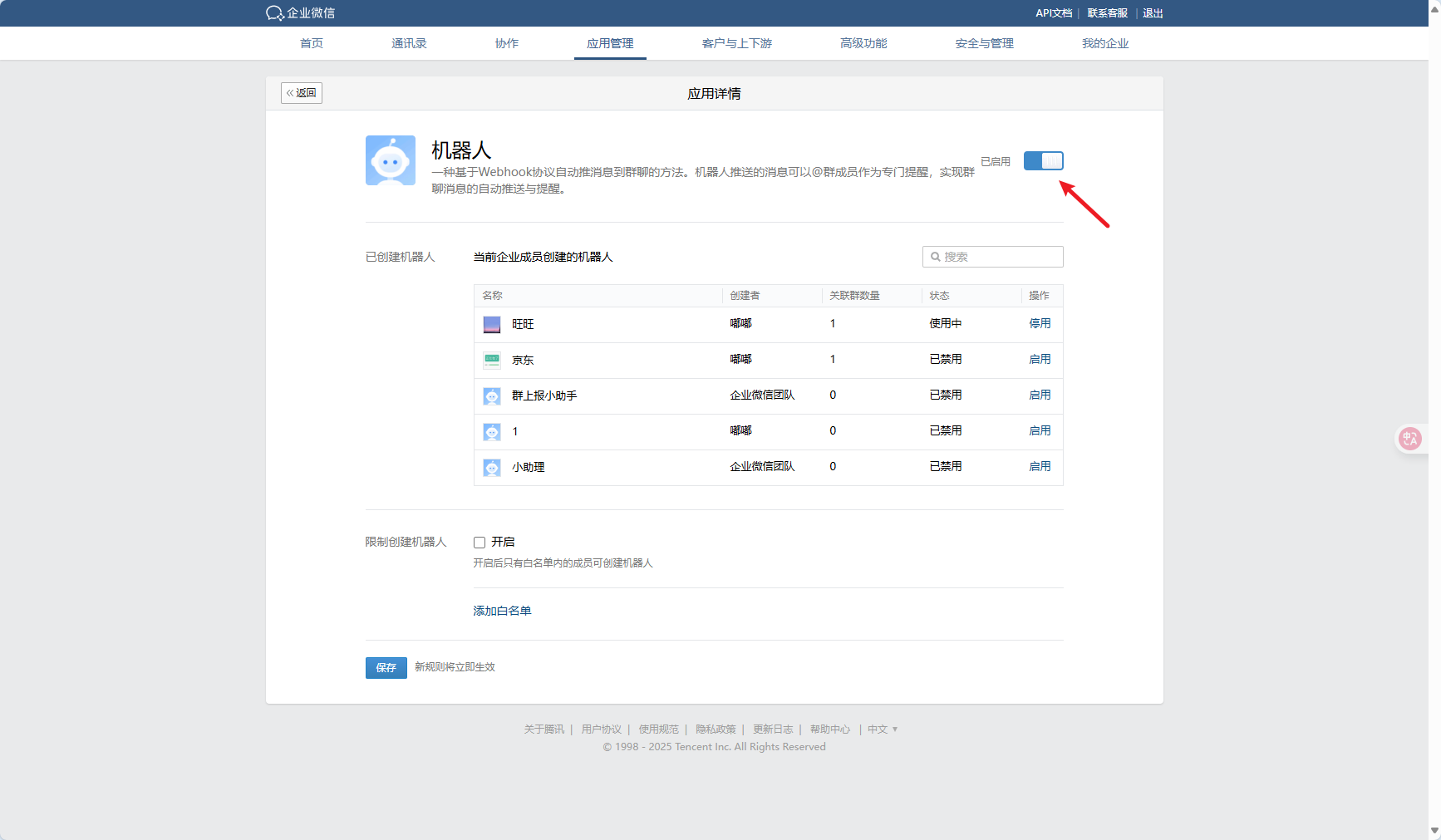Open the 中文 language dropdown in footer
Screen dimensions: 1441x840
pos(883,729)
